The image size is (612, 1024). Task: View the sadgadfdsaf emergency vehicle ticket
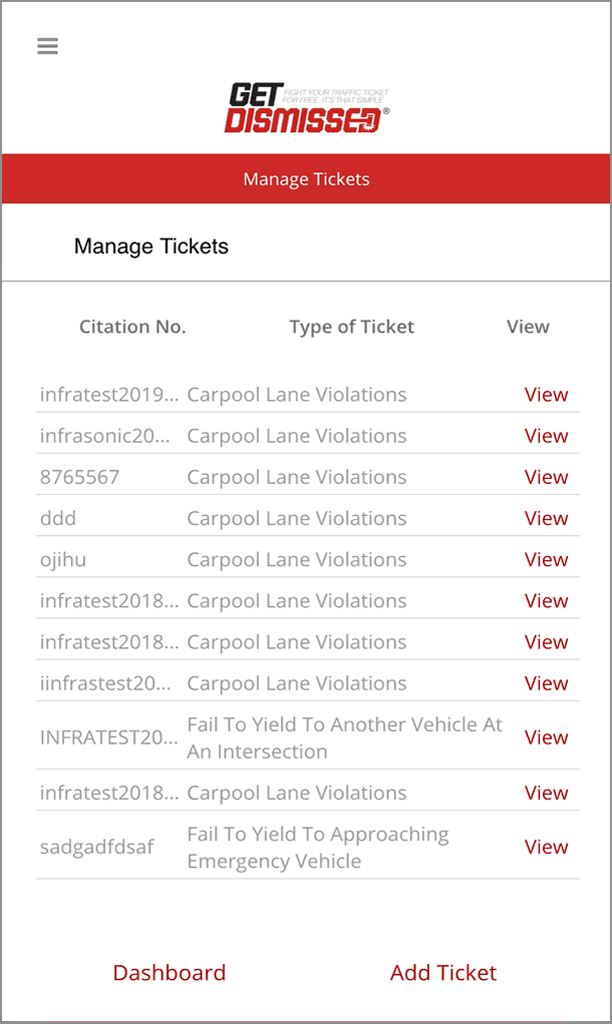546,847
